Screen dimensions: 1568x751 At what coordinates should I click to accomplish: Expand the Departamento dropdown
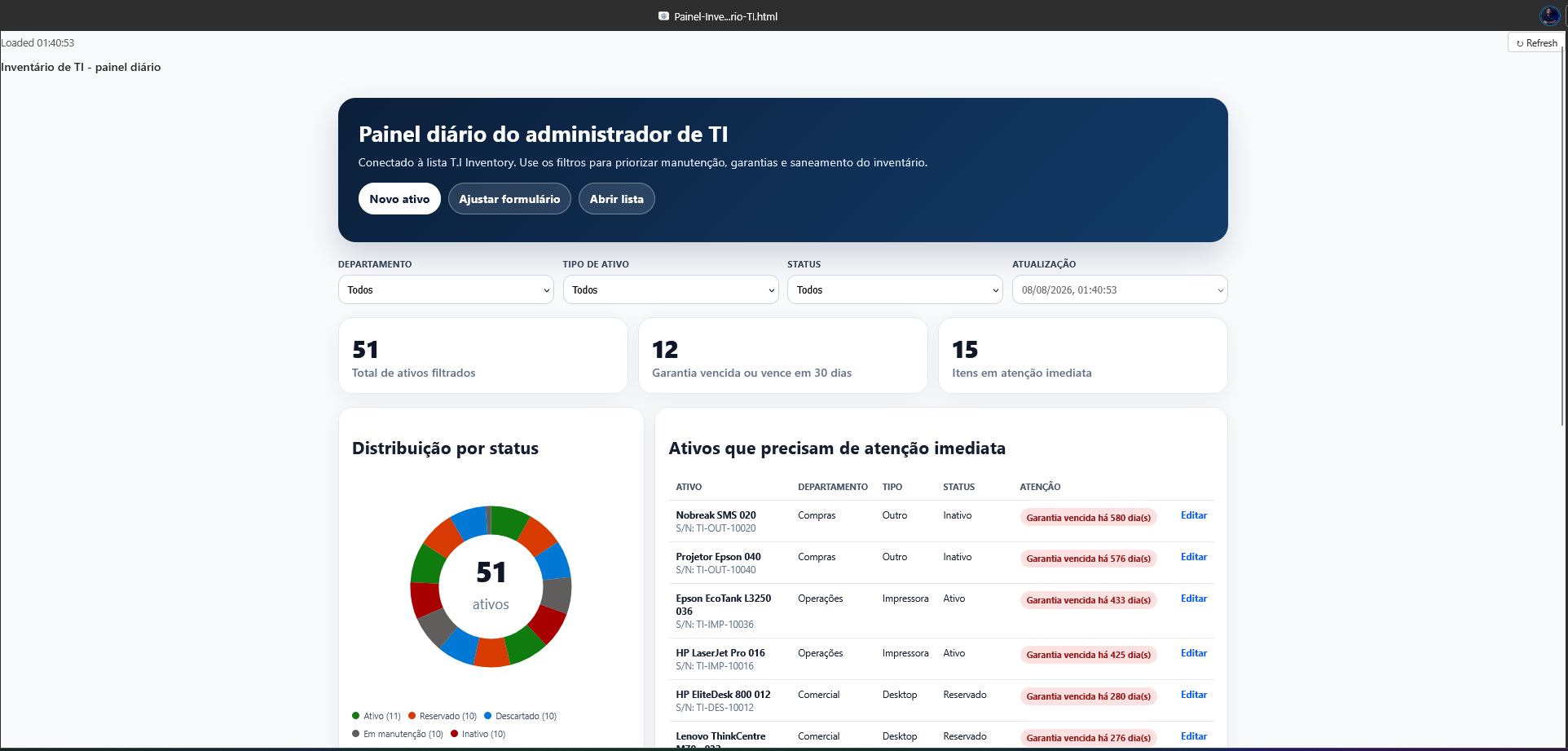click(446, 289)
